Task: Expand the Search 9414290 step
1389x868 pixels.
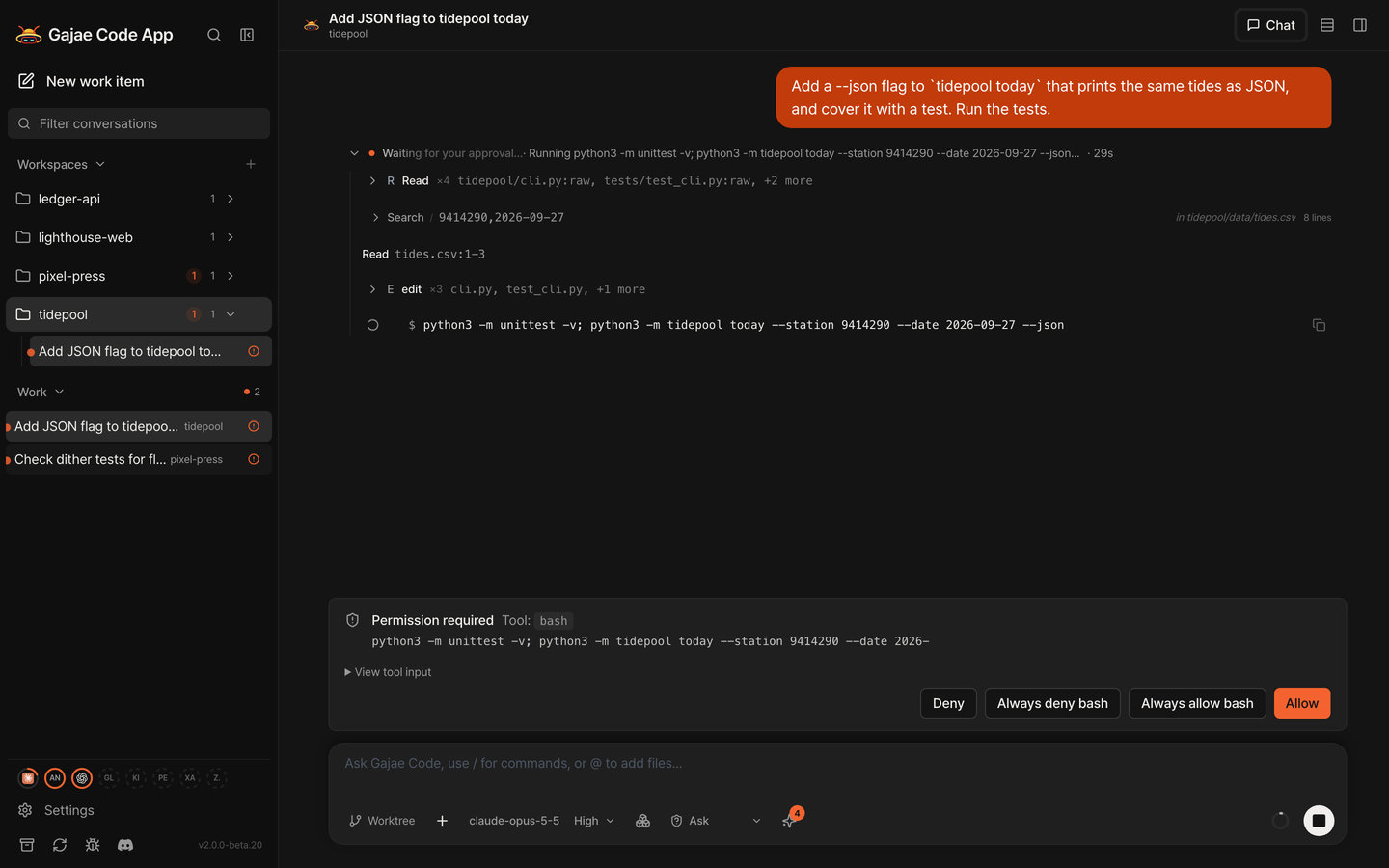Action: tap(375, 218)
